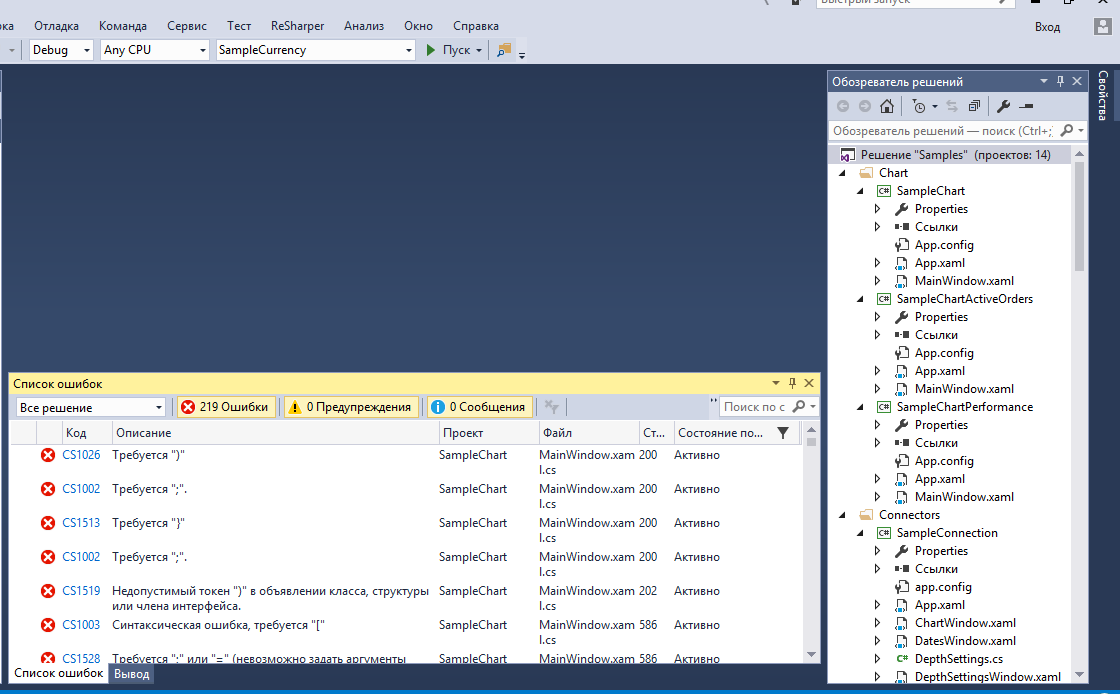Screen dimensions: 1120x694
Task: Toggle the 0 Сообщения messages filter
Action: 479,407
